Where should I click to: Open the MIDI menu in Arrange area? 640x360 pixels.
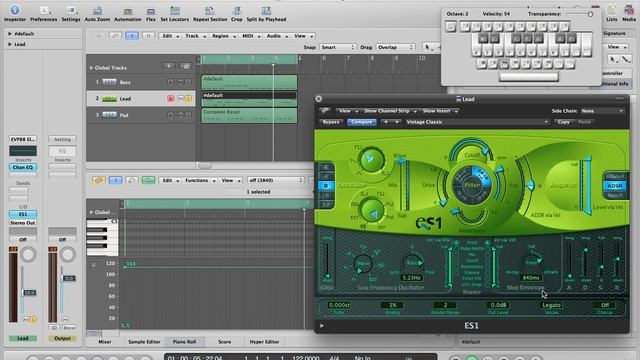pos(251,36)
